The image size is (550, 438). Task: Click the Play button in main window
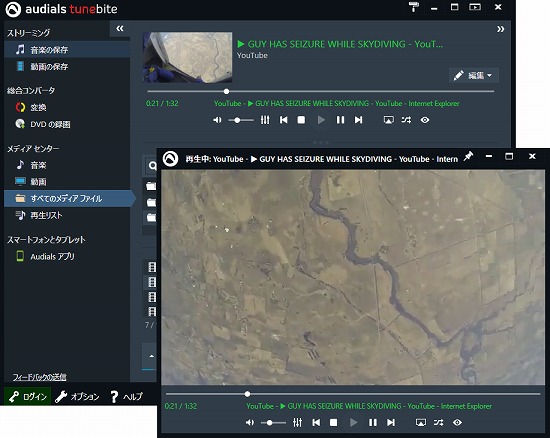[x=321, y=120]
